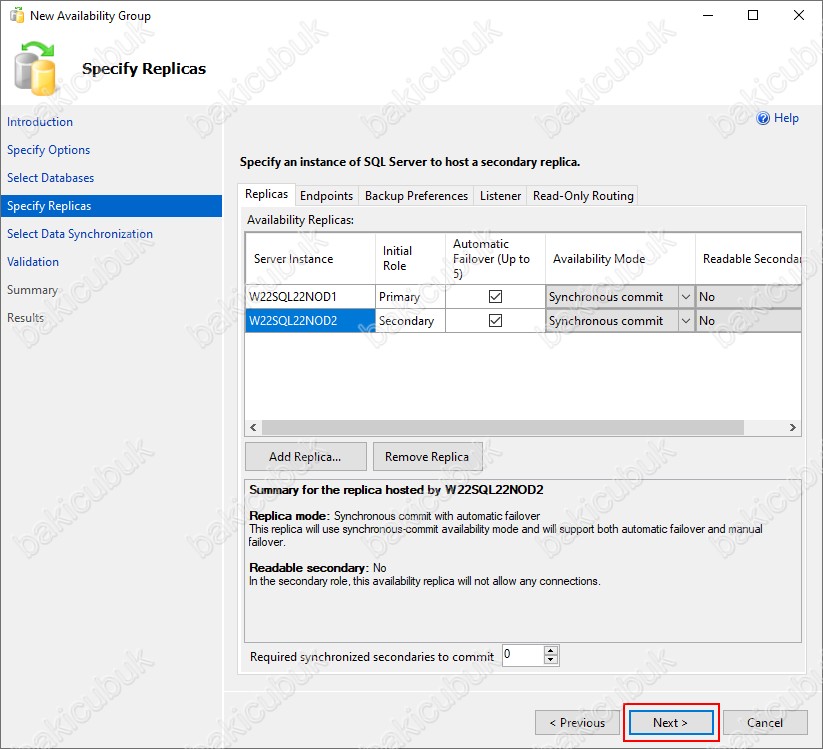Open the Help link
Screen dimensions: 823x749
tap(786, 118)
